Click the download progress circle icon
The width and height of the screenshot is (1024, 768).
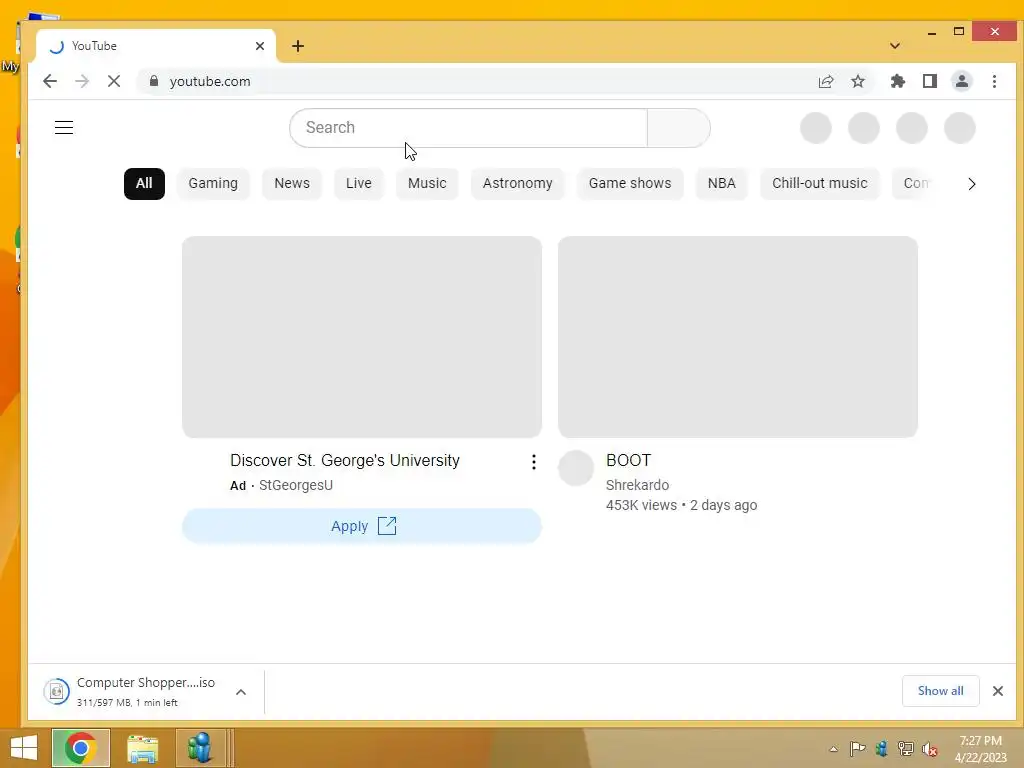[57, 692]
